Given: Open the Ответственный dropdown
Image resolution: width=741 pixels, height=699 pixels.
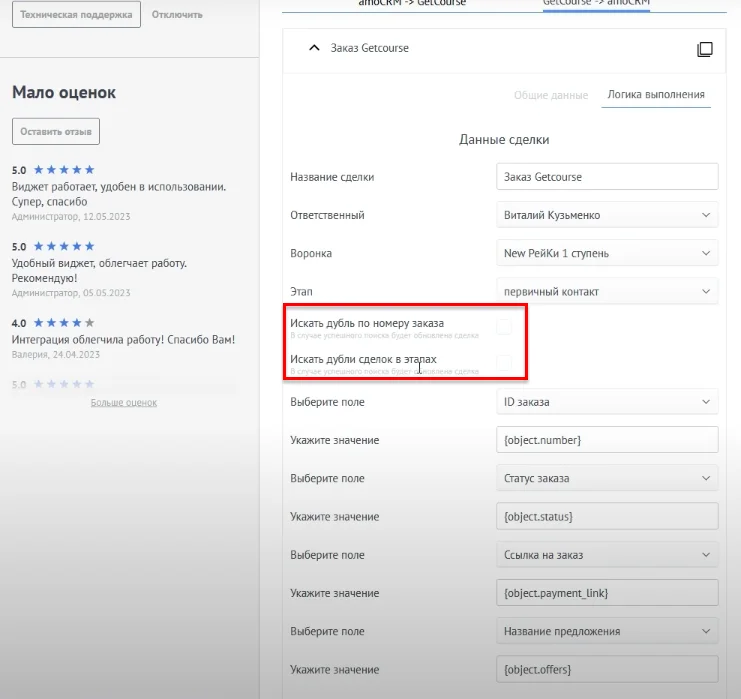Looking at the screenshot, I should [x=607, y=215].
